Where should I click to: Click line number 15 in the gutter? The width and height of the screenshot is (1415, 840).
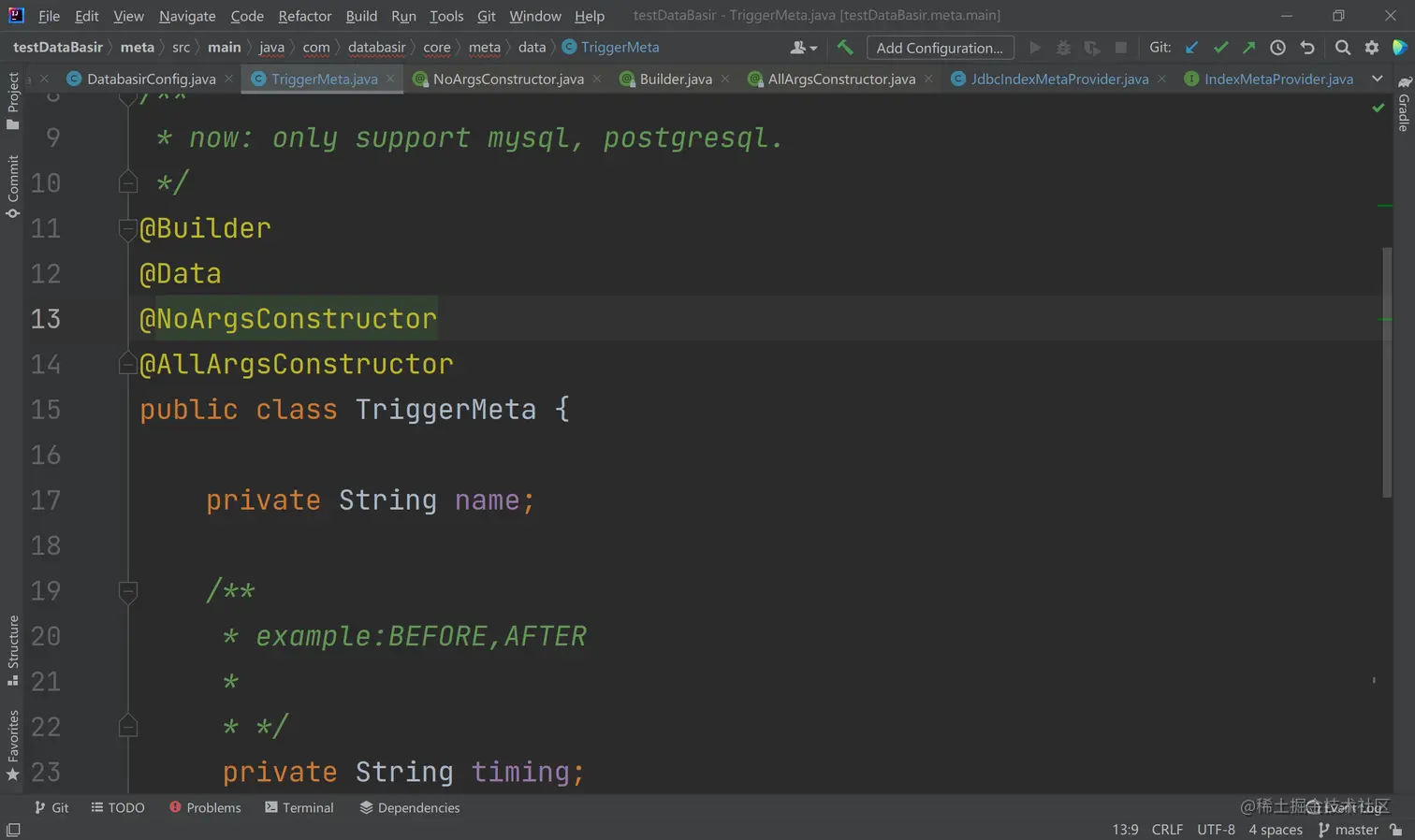[46, 410]
